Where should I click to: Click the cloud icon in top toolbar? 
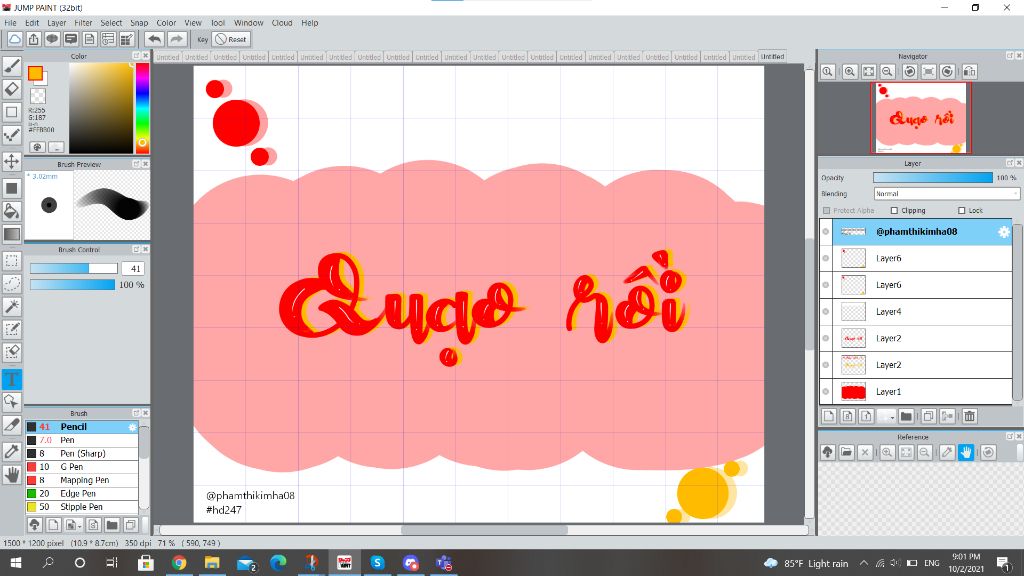14,39
